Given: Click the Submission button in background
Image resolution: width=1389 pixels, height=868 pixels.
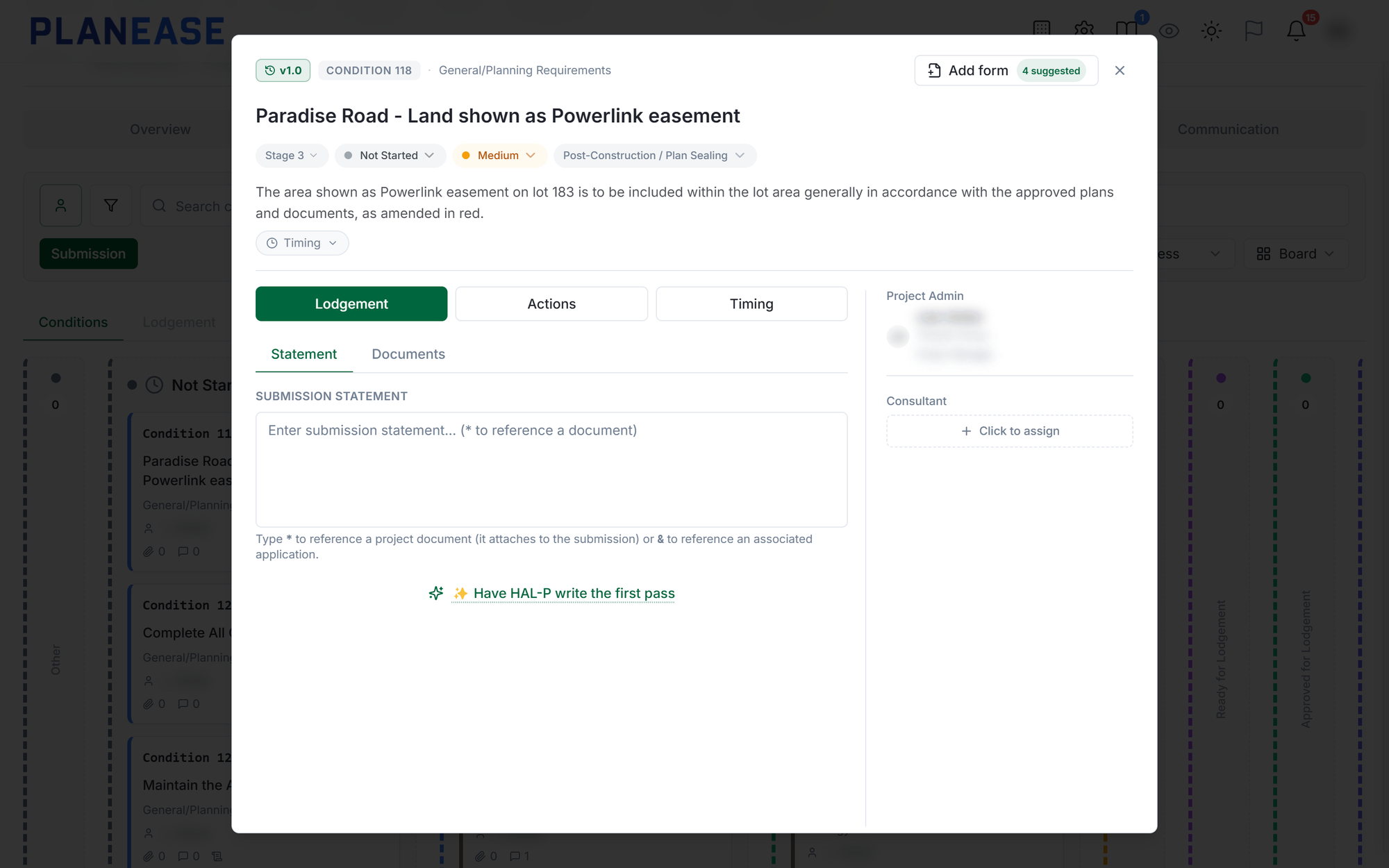Looking at the screenshot, I should (88, 254).
